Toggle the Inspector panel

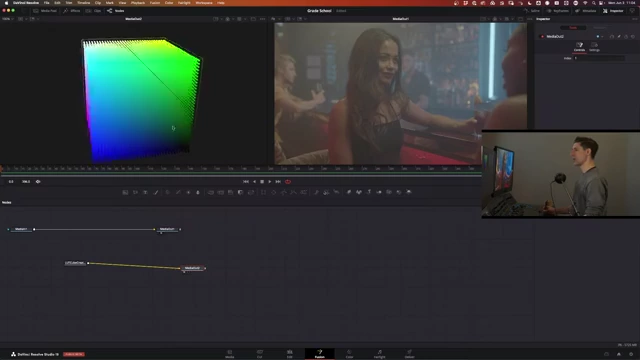click(x=613, y=11)
